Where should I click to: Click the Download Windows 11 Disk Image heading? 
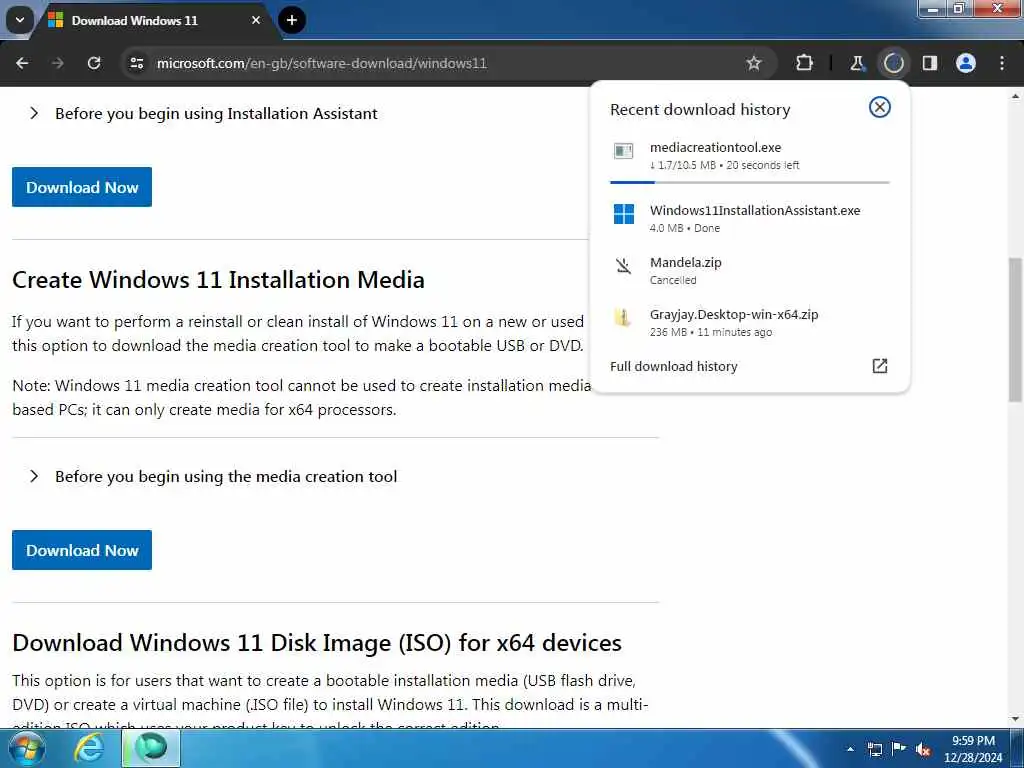coord(317,643)
